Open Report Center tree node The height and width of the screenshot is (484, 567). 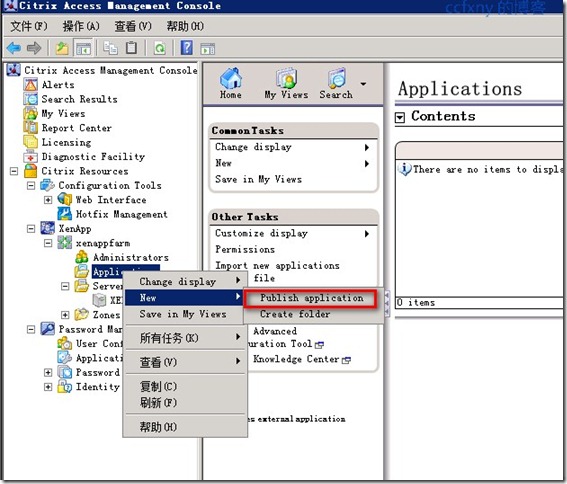click(x=76, y=128)
